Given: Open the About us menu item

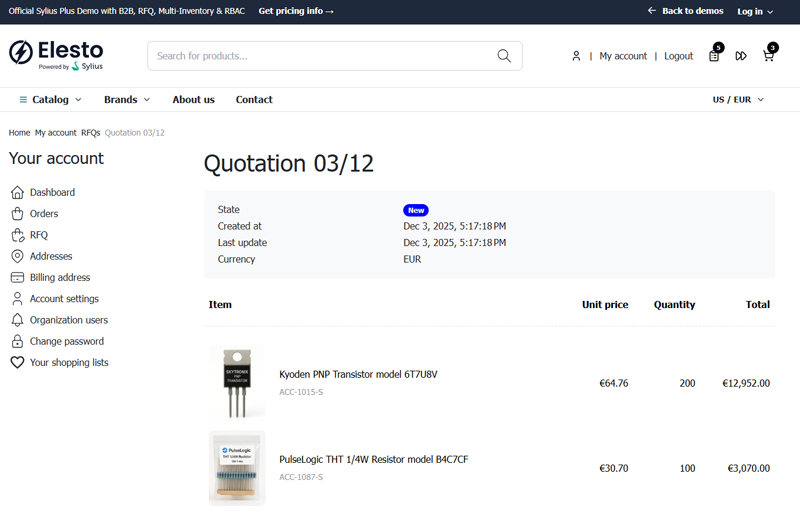Looking at the screenshot, I should point(193,100).
